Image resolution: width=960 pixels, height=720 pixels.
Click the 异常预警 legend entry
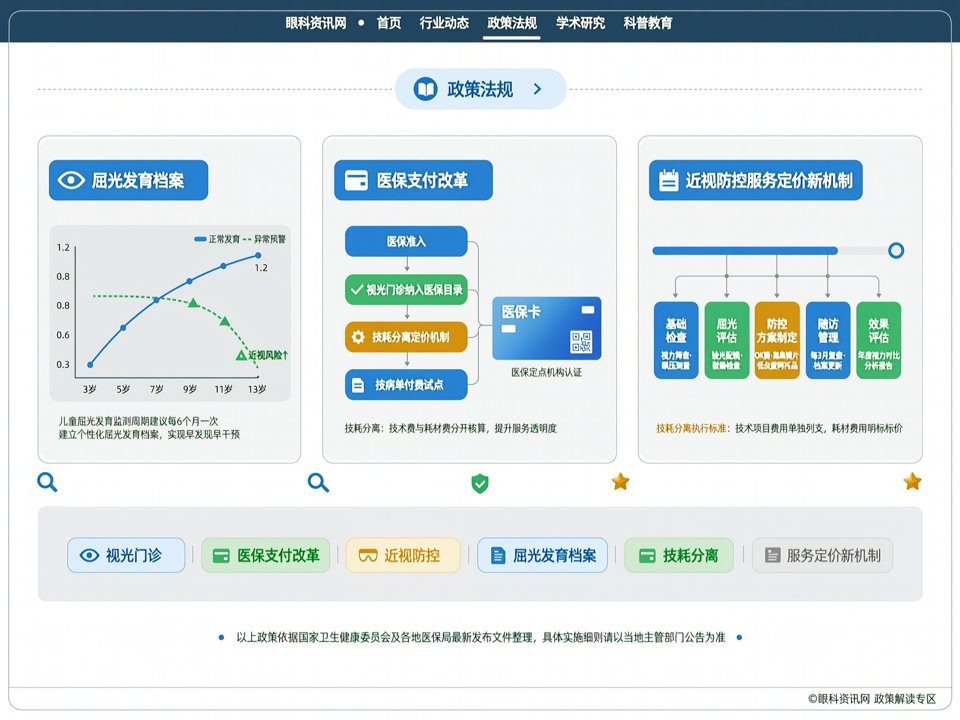264,239
